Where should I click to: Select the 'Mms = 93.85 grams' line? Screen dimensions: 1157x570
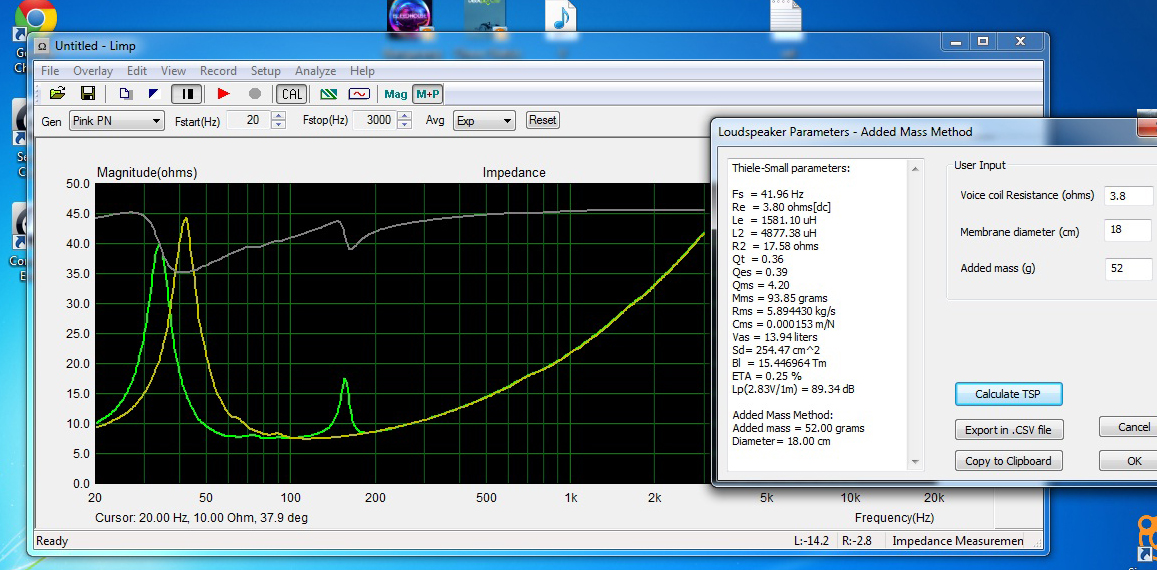tap(779, 298)
